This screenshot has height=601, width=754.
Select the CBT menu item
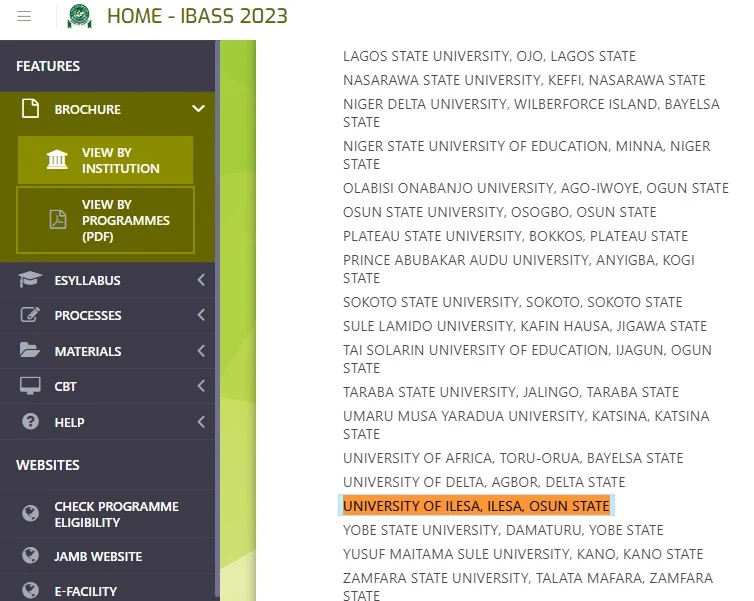[107, 387]
